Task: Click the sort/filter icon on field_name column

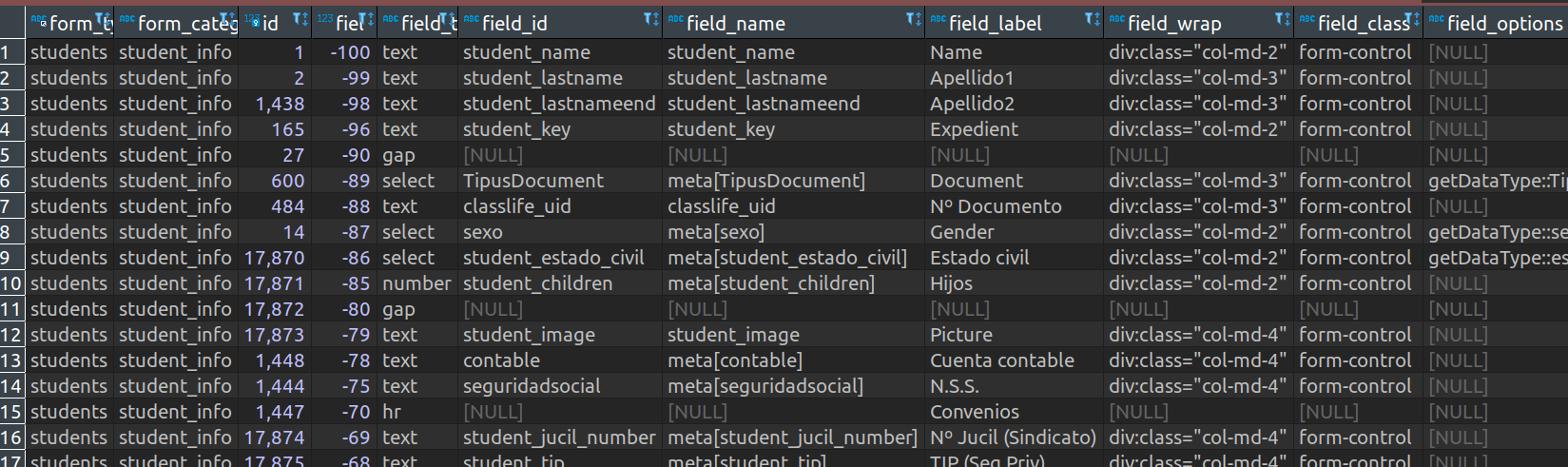Action: tap(914, 20)
